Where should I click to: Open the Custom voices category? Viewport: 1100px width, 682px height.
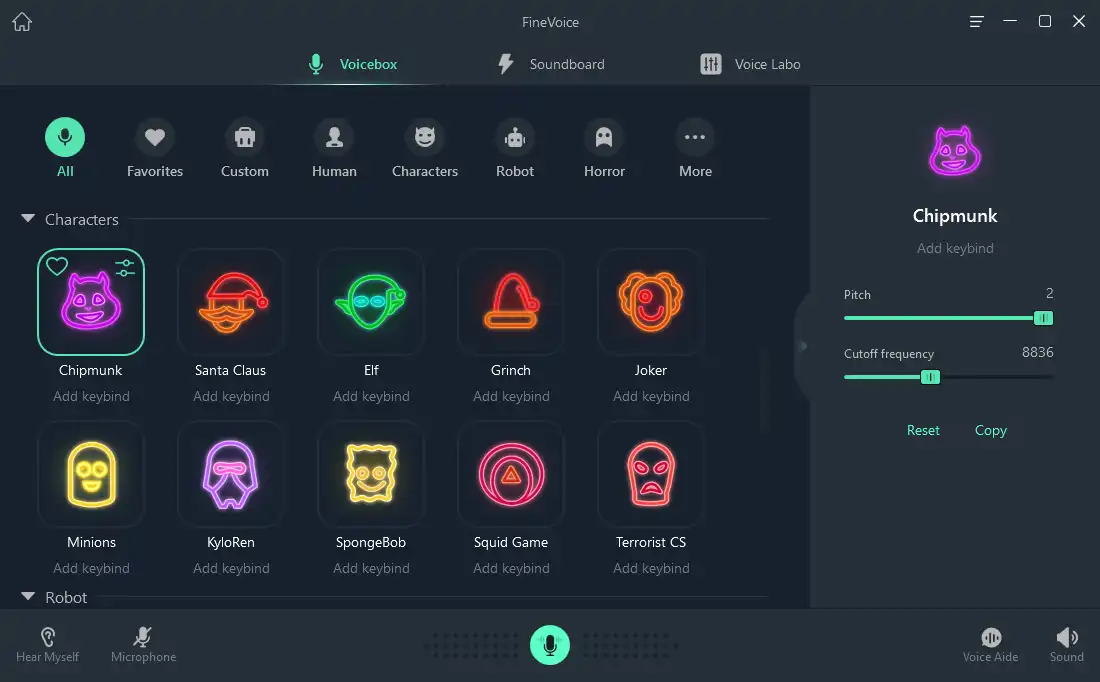pyautogui.click(x=245, y=148)
